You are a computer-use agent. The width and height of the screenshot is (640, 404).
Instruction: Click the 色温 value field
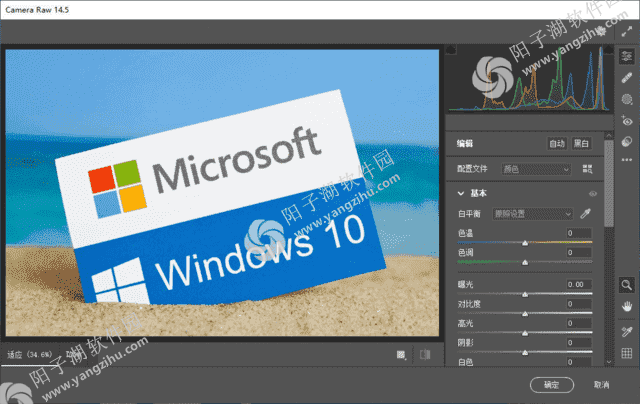point(579,233)
